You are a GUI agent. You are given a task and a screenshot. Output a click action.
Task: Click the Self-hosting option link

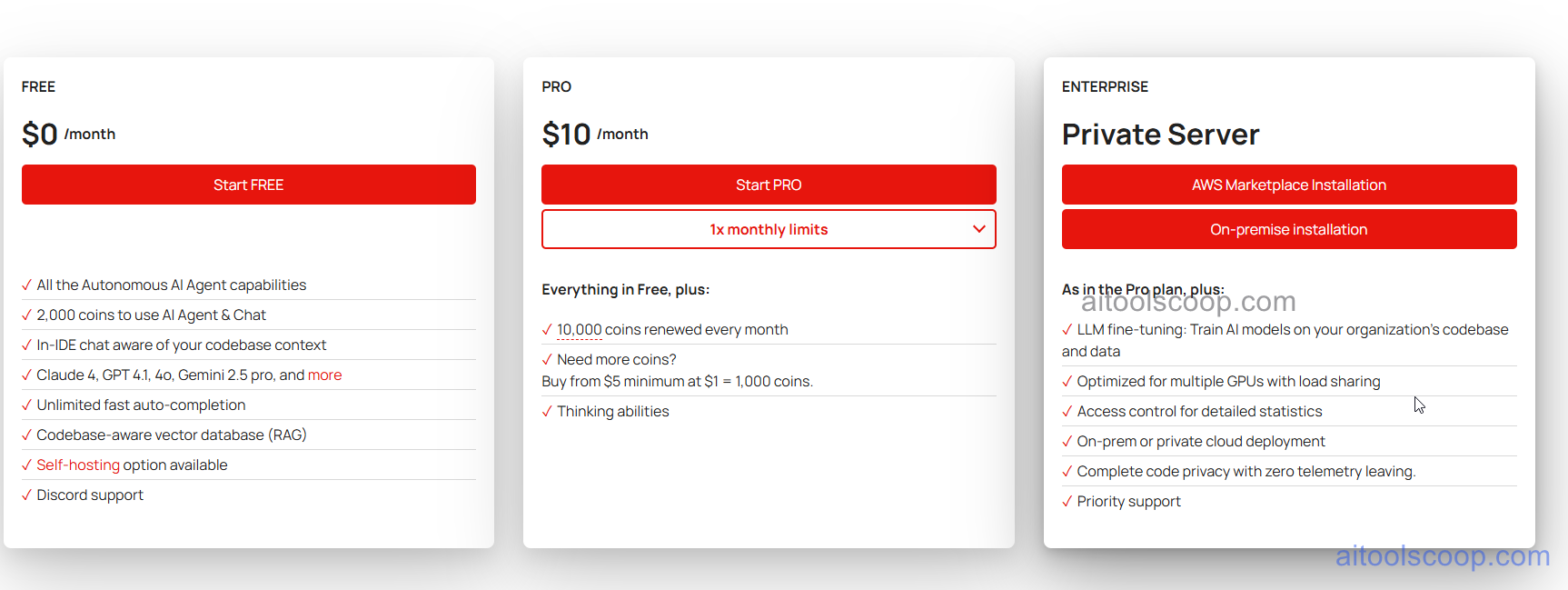point(80,465)
